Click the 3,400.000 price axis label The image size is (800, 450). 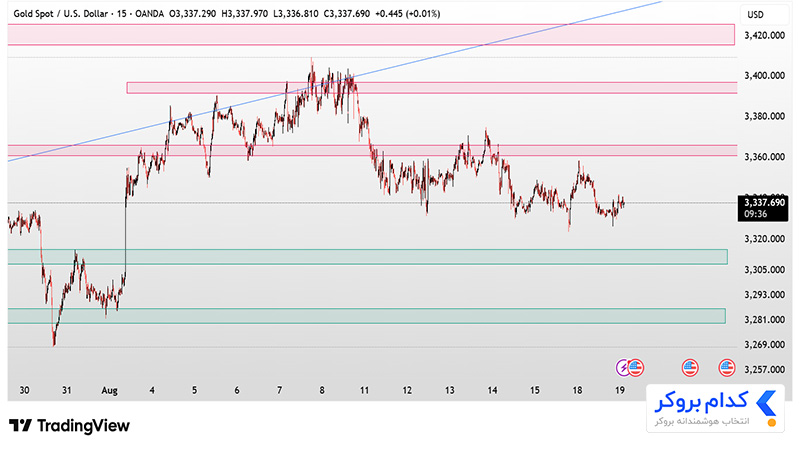point(764,76)
